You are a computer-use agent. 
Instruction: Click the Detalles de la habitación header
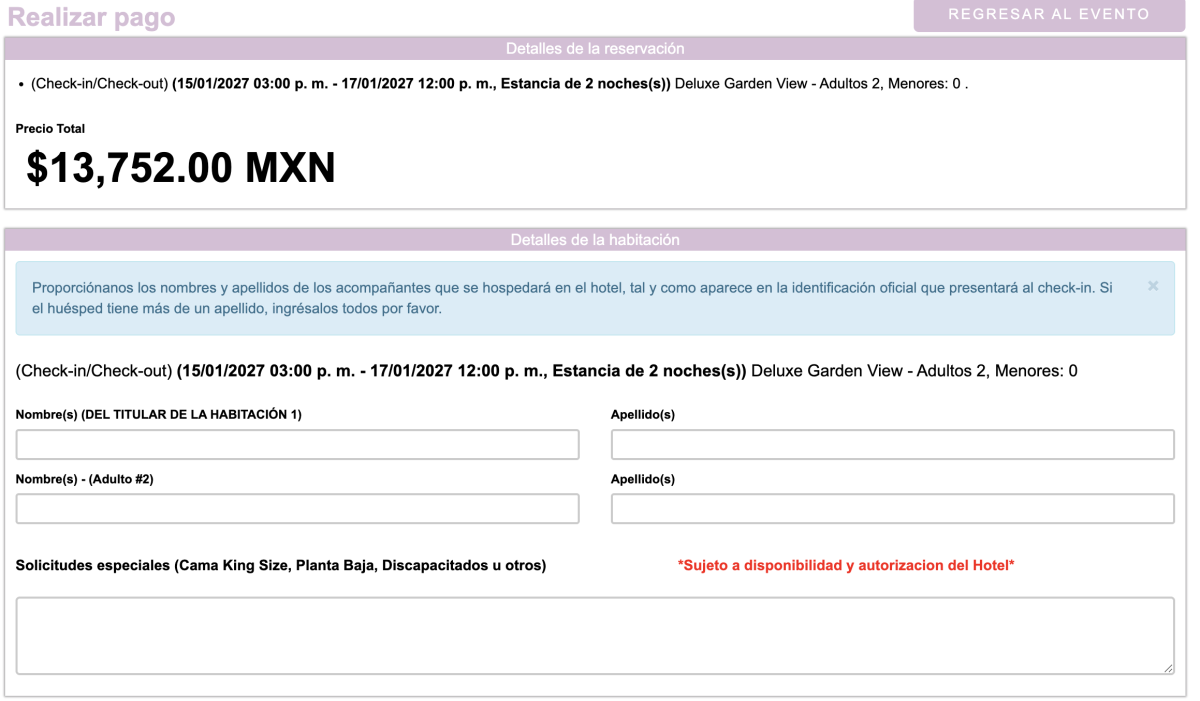(595, 240)
